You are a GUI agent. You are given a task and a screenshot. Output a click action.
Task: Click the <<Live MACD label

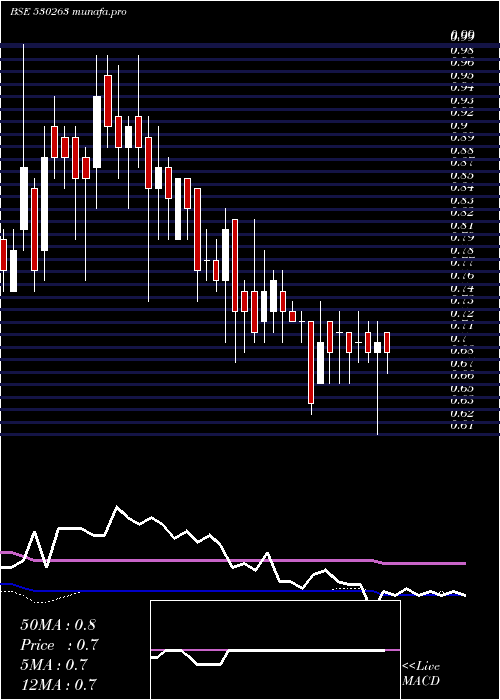(x=421, y=673)
